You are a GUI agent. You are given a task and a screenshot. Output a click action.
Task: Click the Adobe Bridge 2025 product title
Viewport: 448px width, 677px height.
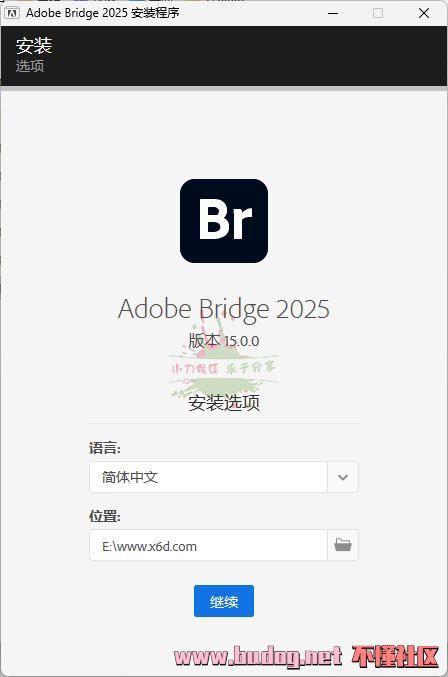tap(224, 309)
